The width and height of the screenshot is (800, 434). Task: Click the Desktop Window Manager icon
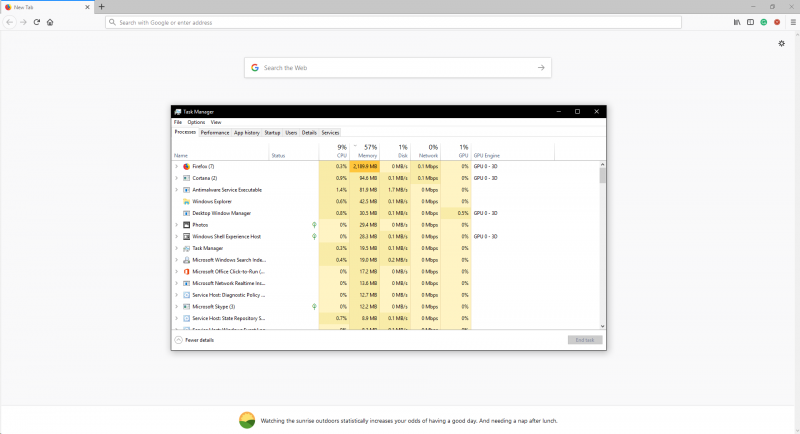click(187, 213)
